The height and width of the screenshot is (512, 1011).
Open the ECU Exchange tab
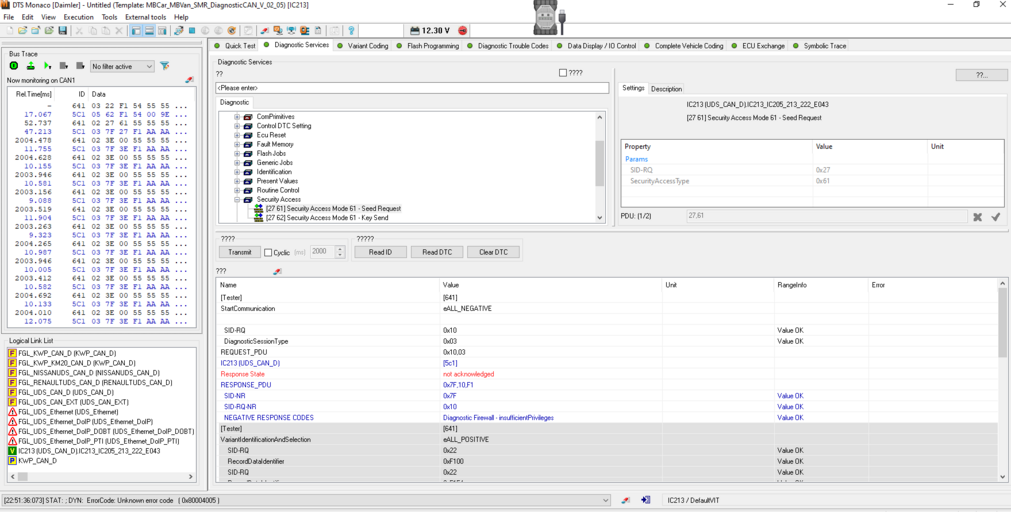[x=758, y=46]
